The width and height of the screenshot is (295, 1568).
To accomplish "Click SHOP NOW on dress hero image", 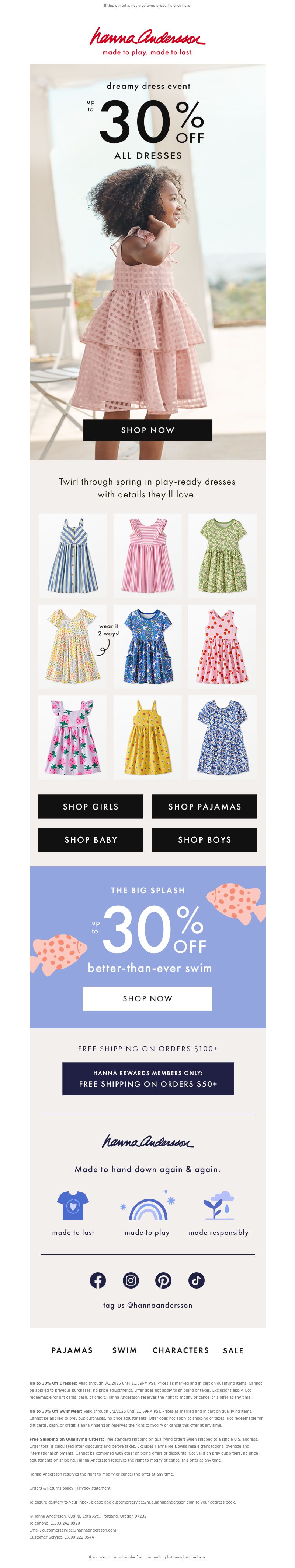I will 147,430.
